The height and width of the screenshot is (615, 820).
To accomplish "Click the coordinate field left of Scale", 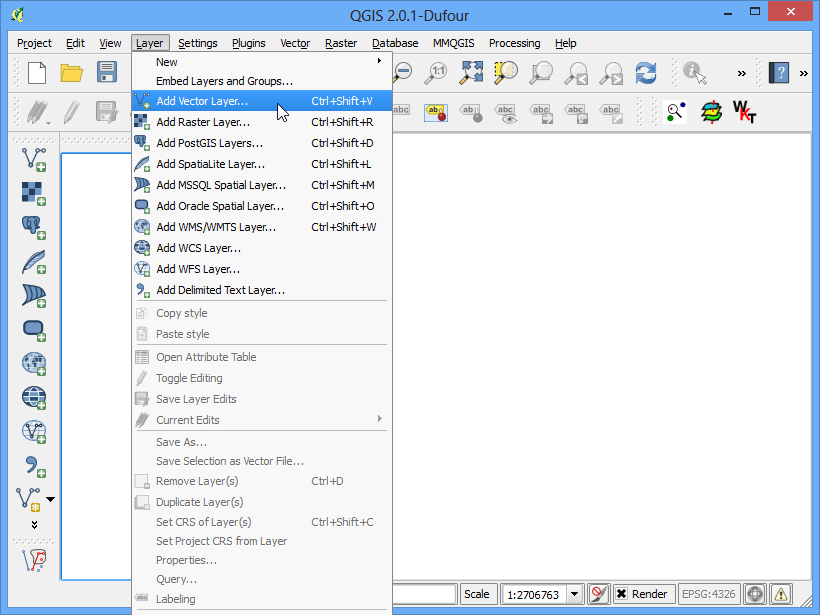I will click(x=424, y=594).
